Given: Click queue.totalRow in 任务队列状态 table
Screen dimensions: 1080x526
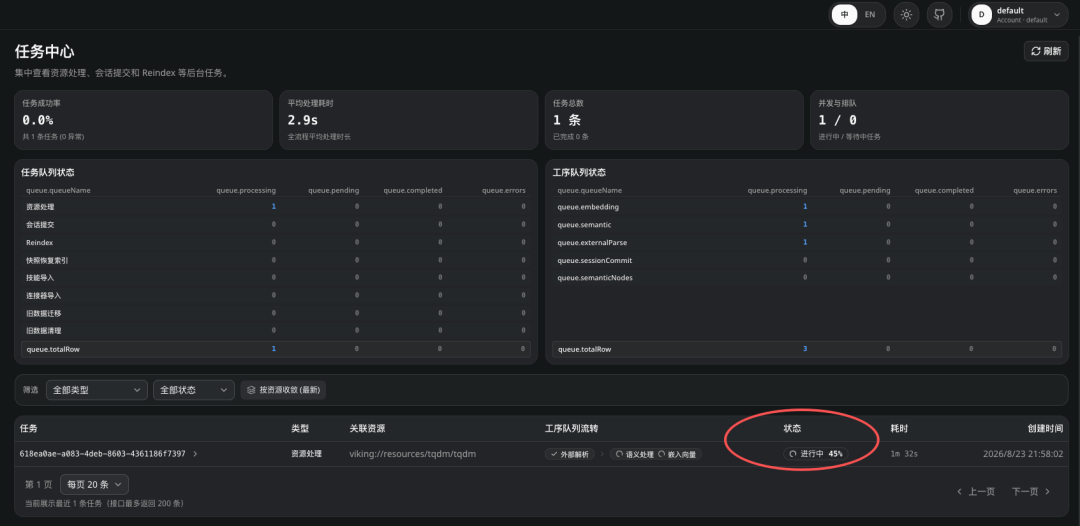Looking at the screenshot, I should click(x=276, y=349).
